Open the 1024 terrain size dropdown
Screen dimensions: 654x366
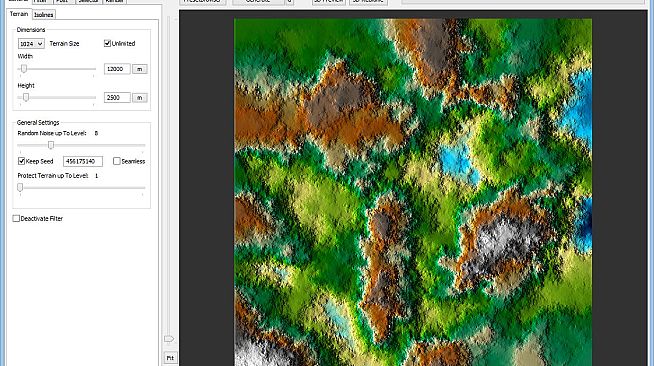pyautogui.click(x=31, y=43)
